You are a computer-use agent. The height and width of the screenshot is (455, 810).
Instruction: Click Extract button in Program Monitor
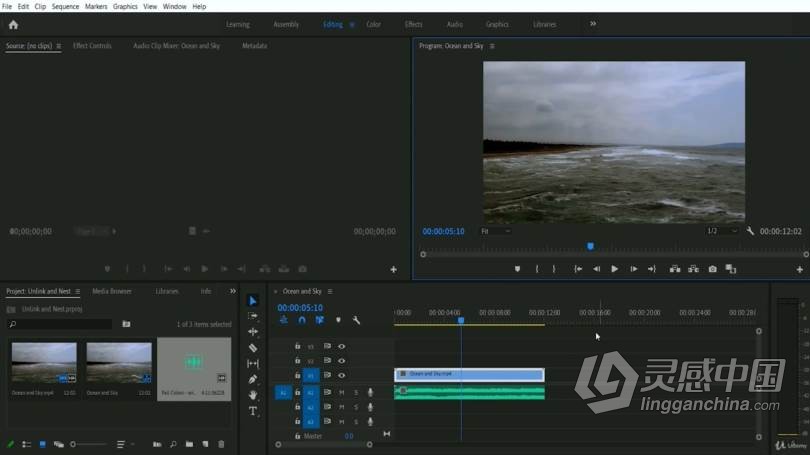693,269
